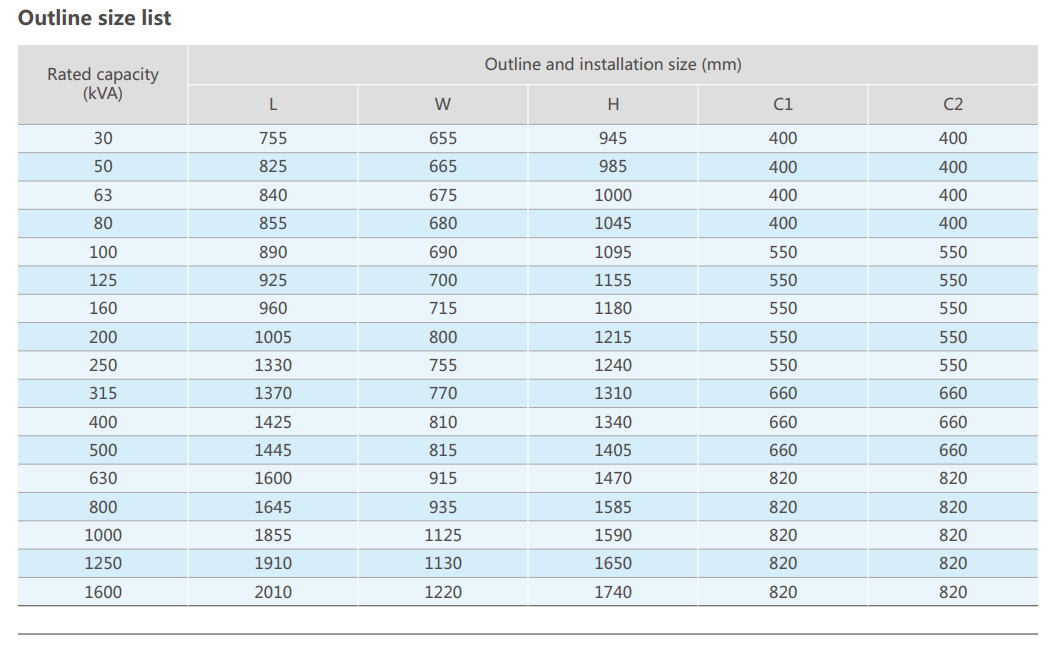The width and height of the screenshot is (1059, 646).
Task: Click the C2 value for the 125 kVA row
Action: click(953, 280)
